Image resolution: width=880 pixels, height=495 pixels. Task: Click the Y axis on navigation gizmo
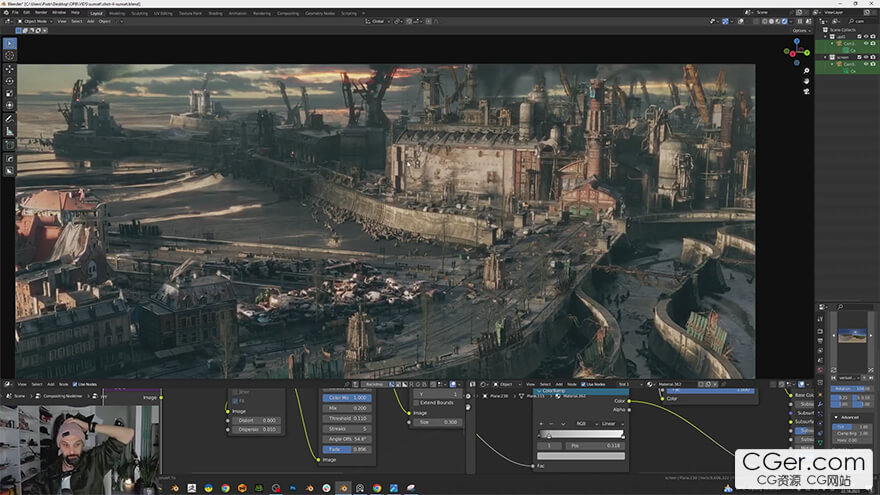pos(806,53)
